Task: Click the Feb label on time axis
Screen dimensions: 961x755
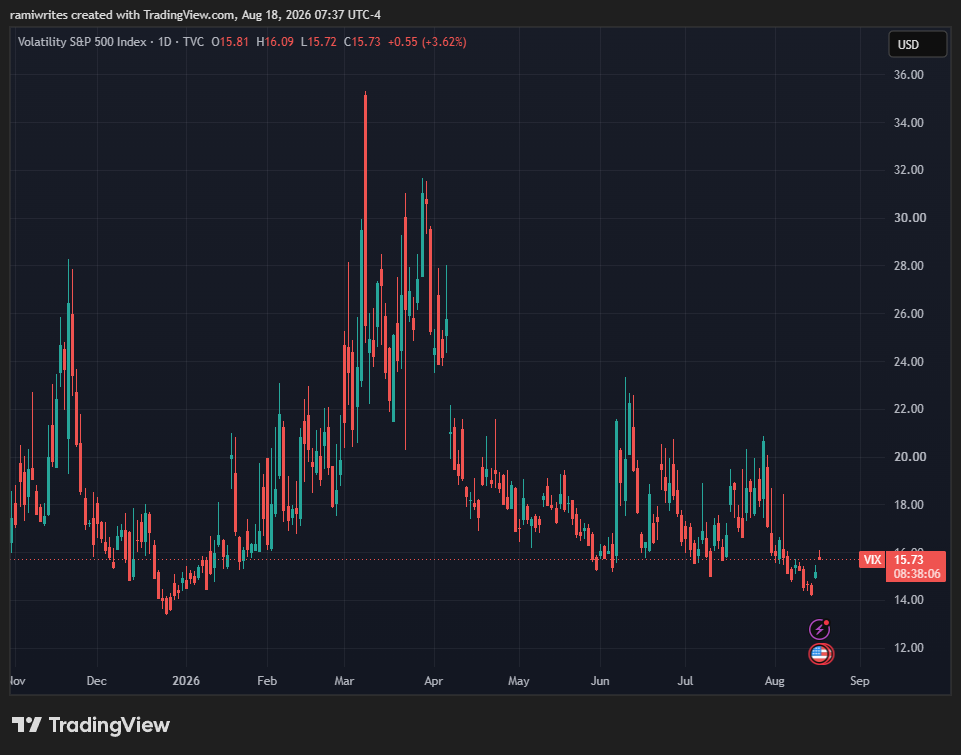Action: click(x=267, y=681)
